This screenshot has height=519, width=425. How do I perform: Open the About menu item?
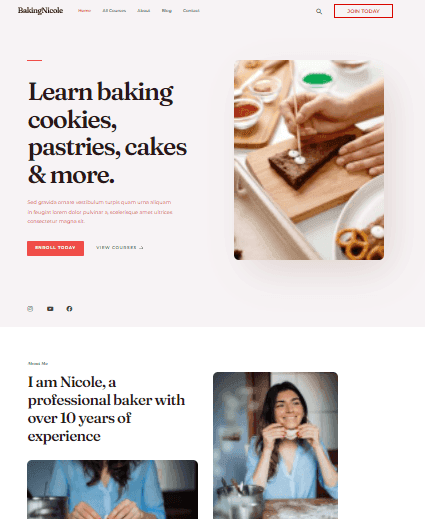coord(144,11)
